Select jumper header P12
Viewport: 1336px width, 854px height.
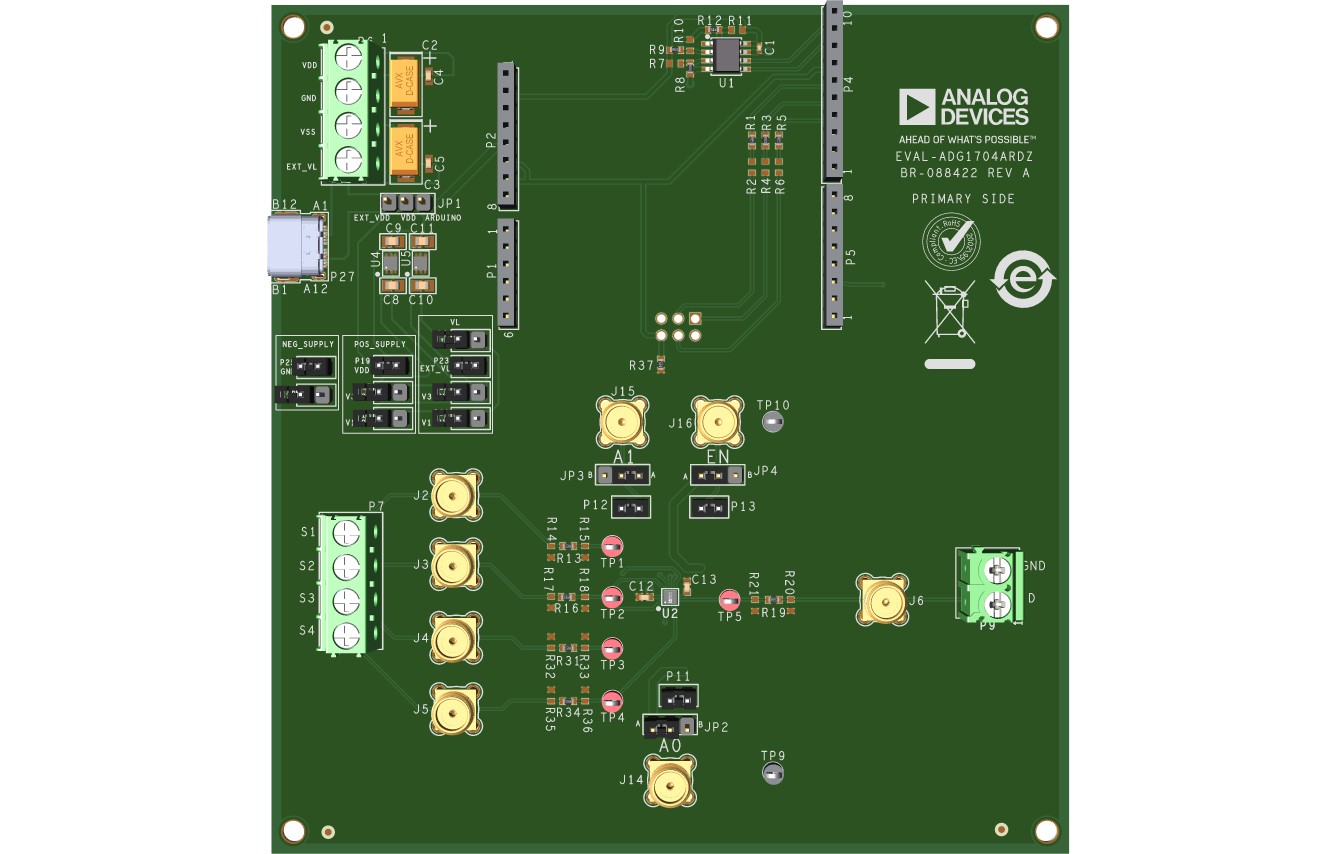click(630, 508)
